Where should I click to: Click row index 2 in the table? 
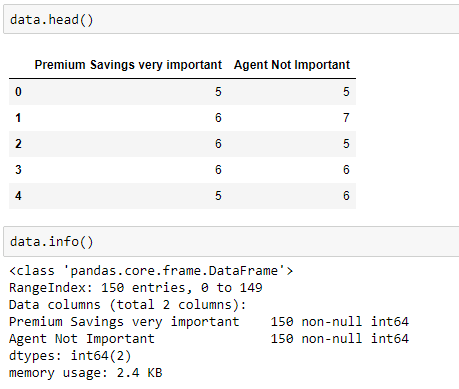click(18, 144)
